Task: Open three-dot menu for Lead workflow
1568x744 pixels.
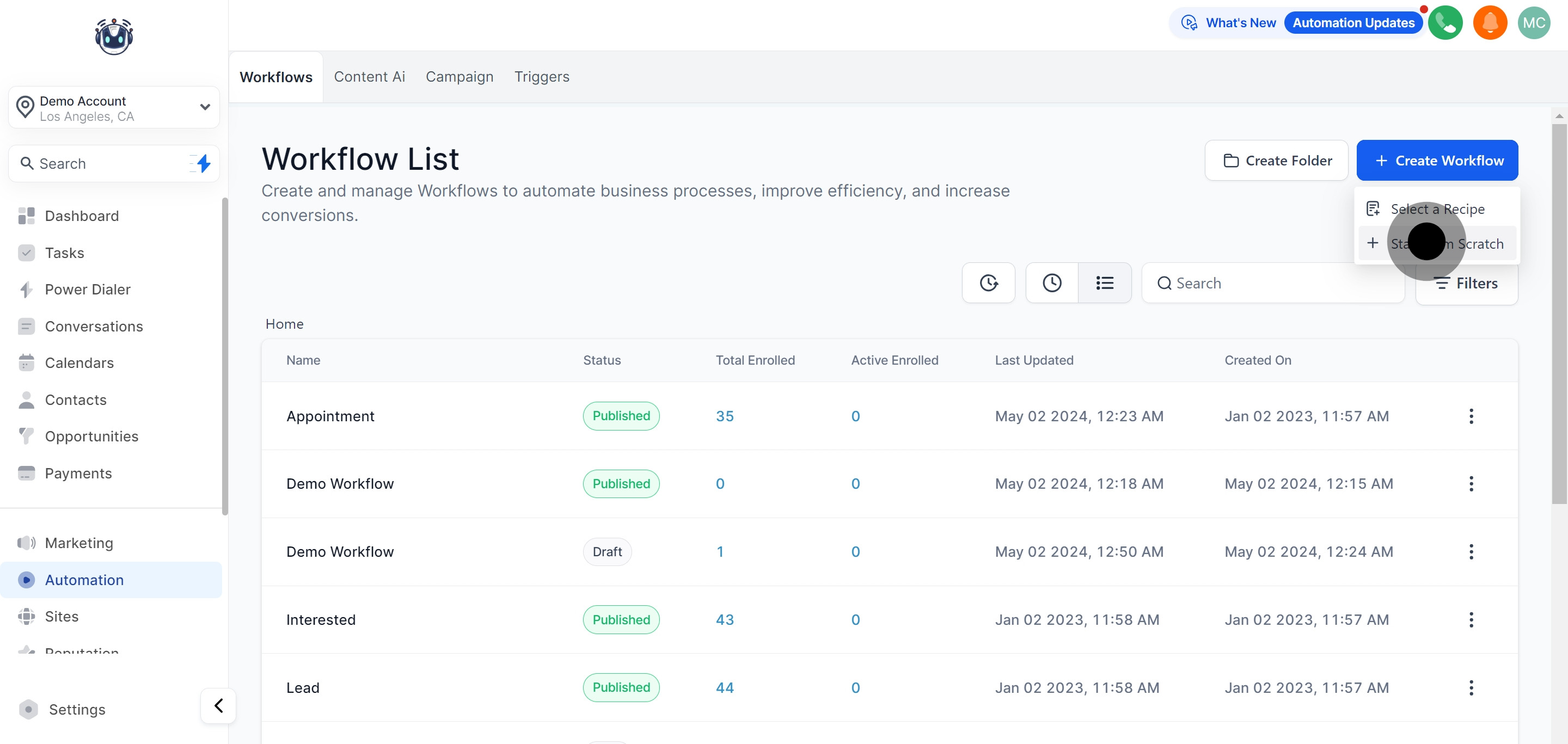Action: tap(1471, 687)
